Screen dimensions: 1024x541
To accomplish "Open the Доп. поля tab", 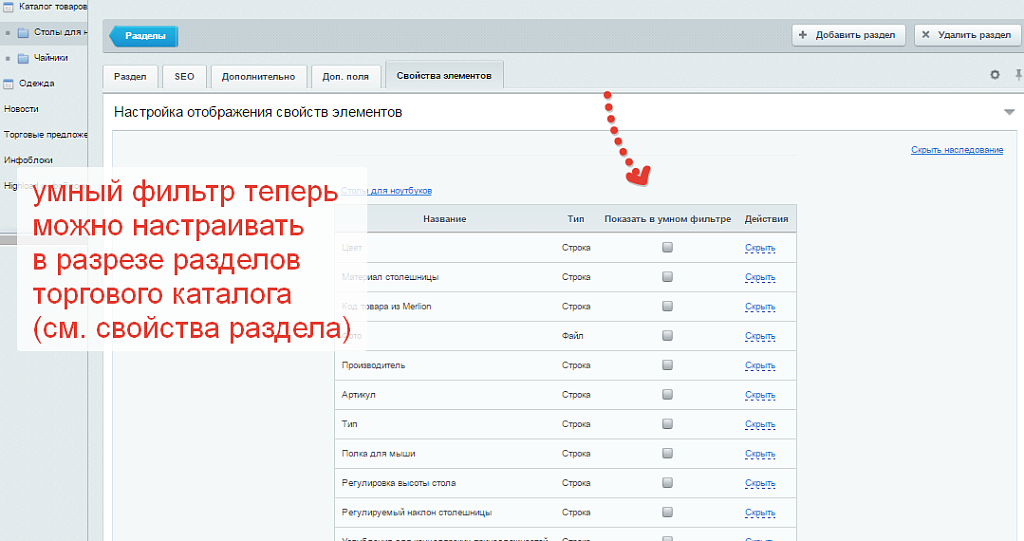I will [x=345, y=76].
